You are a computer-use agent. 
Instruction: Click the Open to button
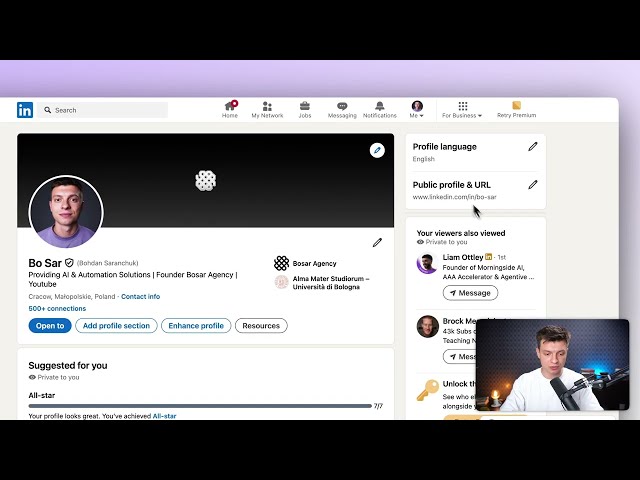click(50, 326)
